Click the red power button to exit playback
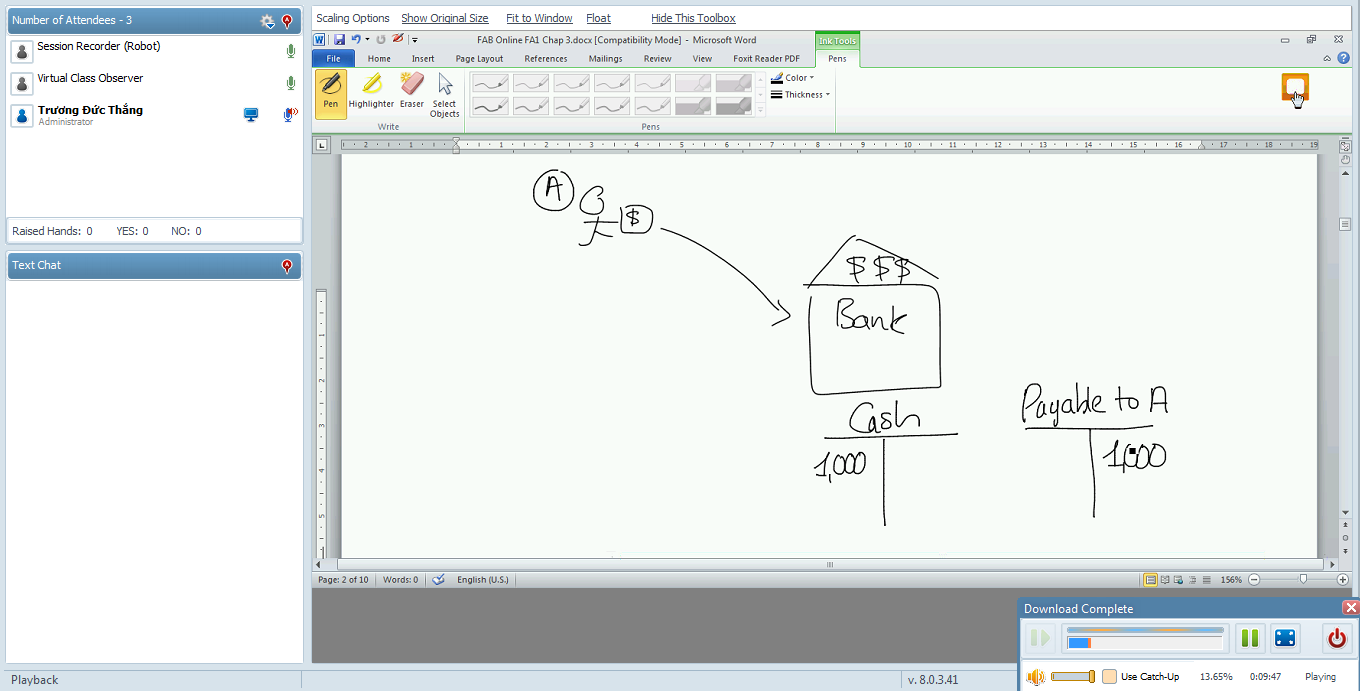 1336,638
